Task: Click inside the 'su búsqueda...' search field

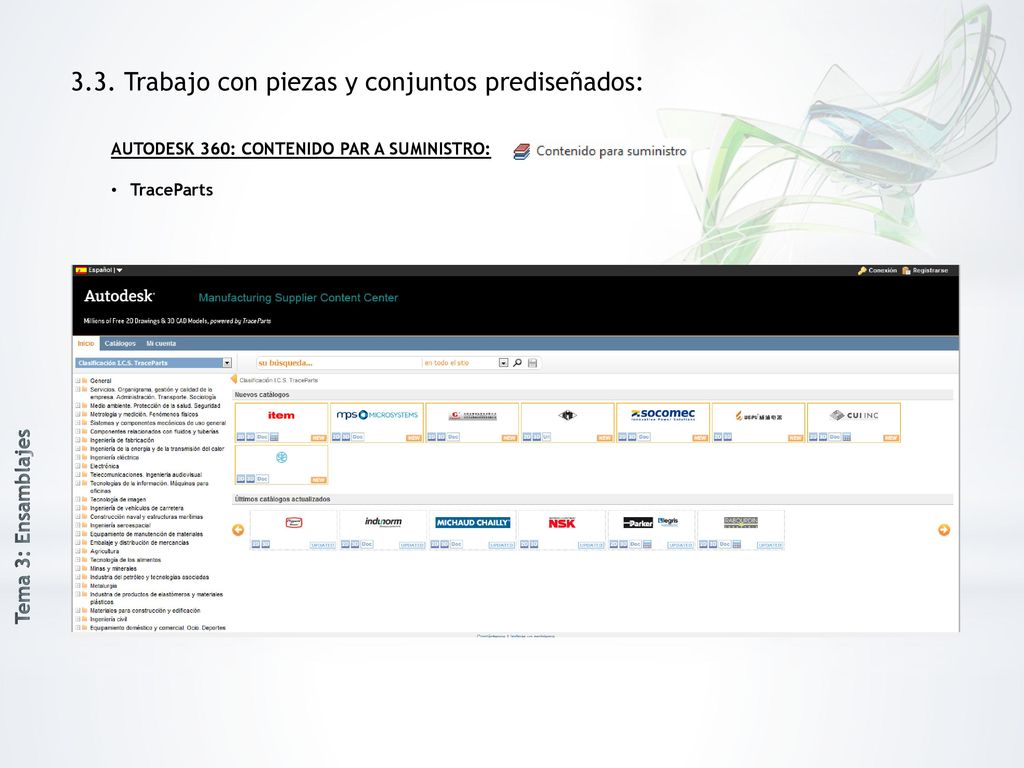Action: (338, 362)
